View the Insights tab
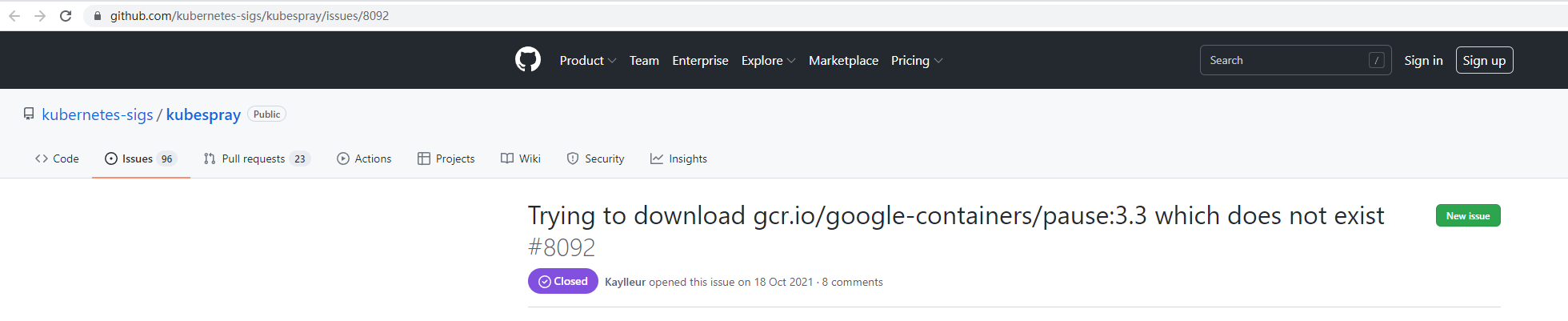This screenshot has width=1568, height=321. tap(678, 158)
